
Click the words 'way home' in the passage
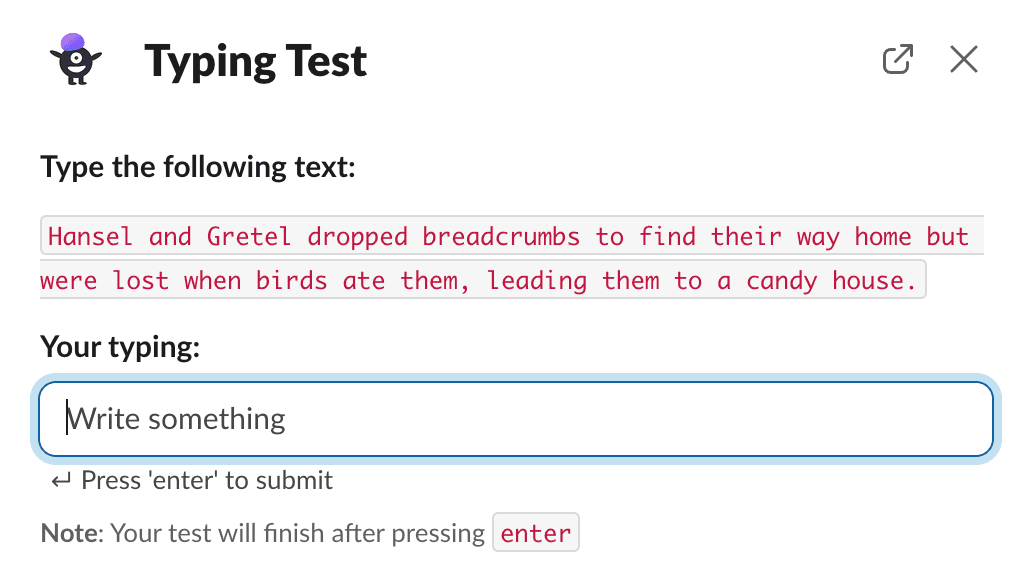click(x=854, y=236)
